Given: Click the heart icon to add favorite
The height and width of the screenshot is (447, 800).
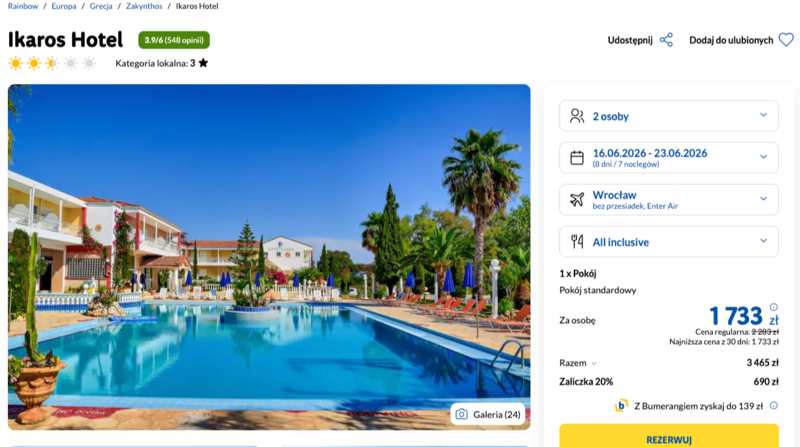Looking at the screenshot, I should coord(786,40).
